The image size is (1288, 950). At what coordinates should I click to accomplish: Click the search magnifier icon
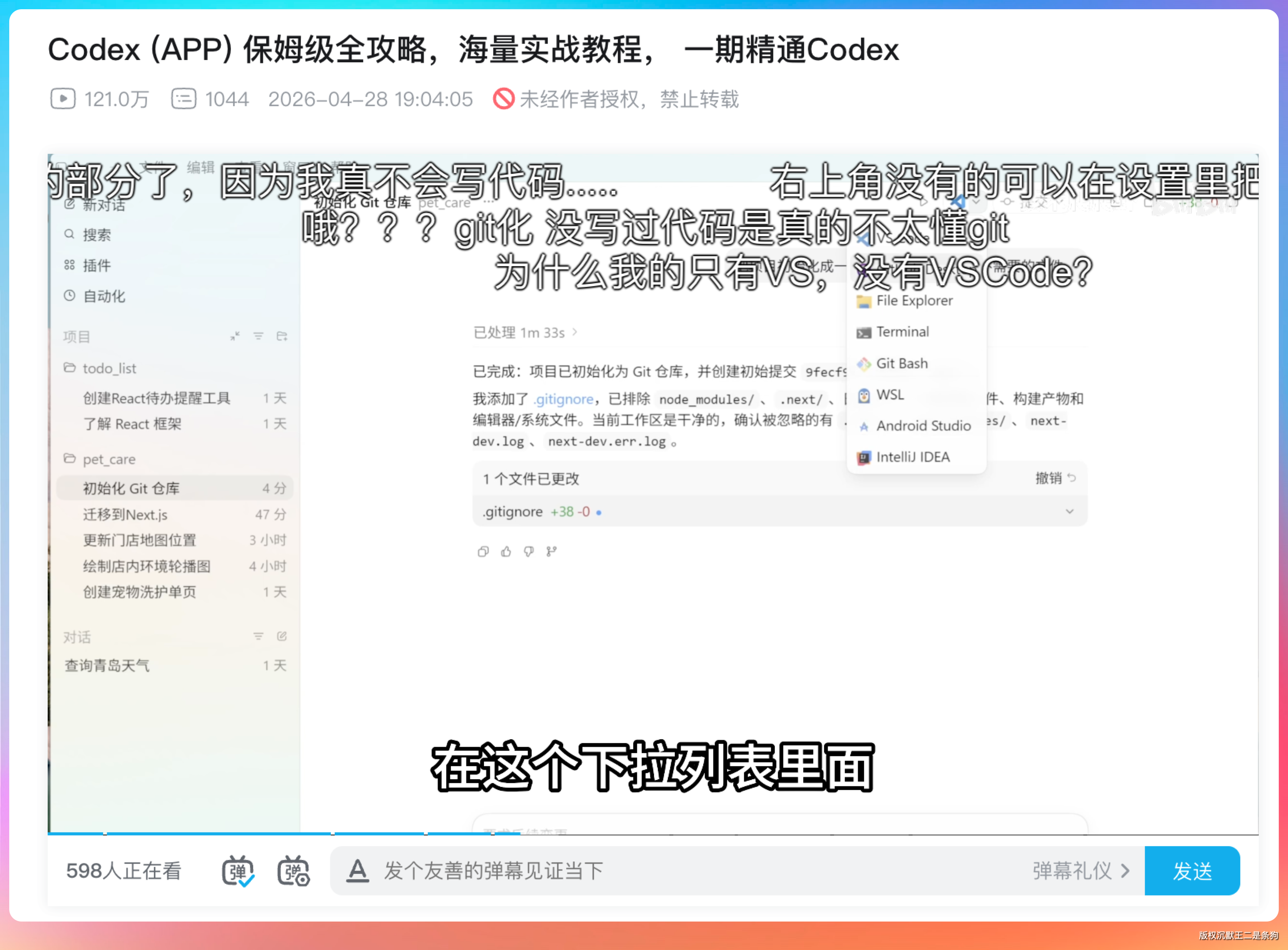click(70, 234)
